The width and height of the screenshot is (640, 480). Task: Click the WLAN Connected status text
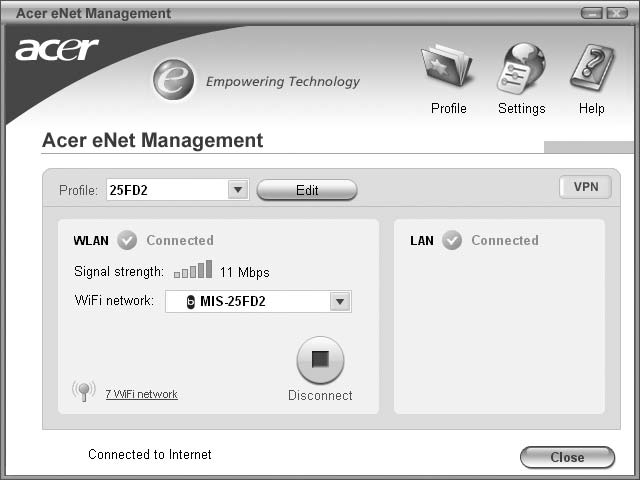click(180, 240)
